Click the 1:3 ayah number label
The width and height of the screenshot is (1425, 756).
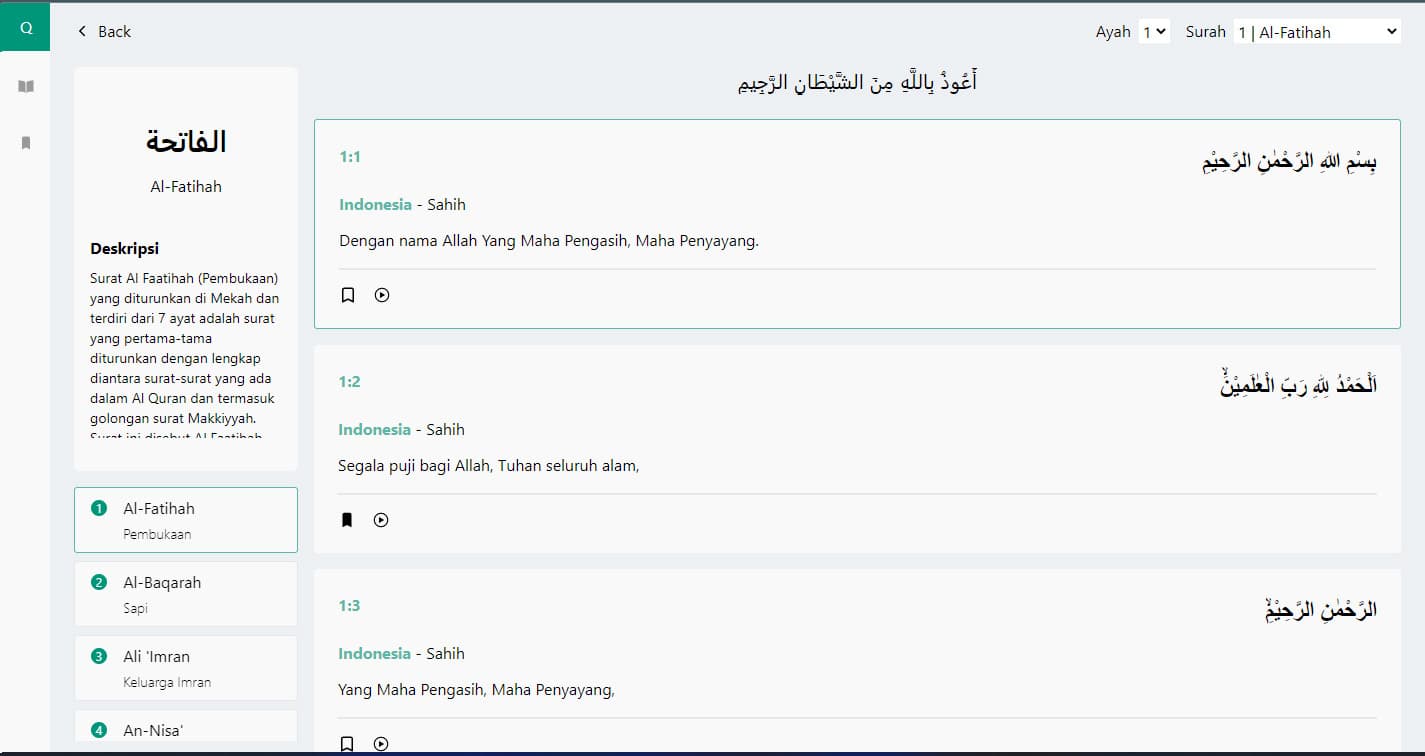coord(349,606)
